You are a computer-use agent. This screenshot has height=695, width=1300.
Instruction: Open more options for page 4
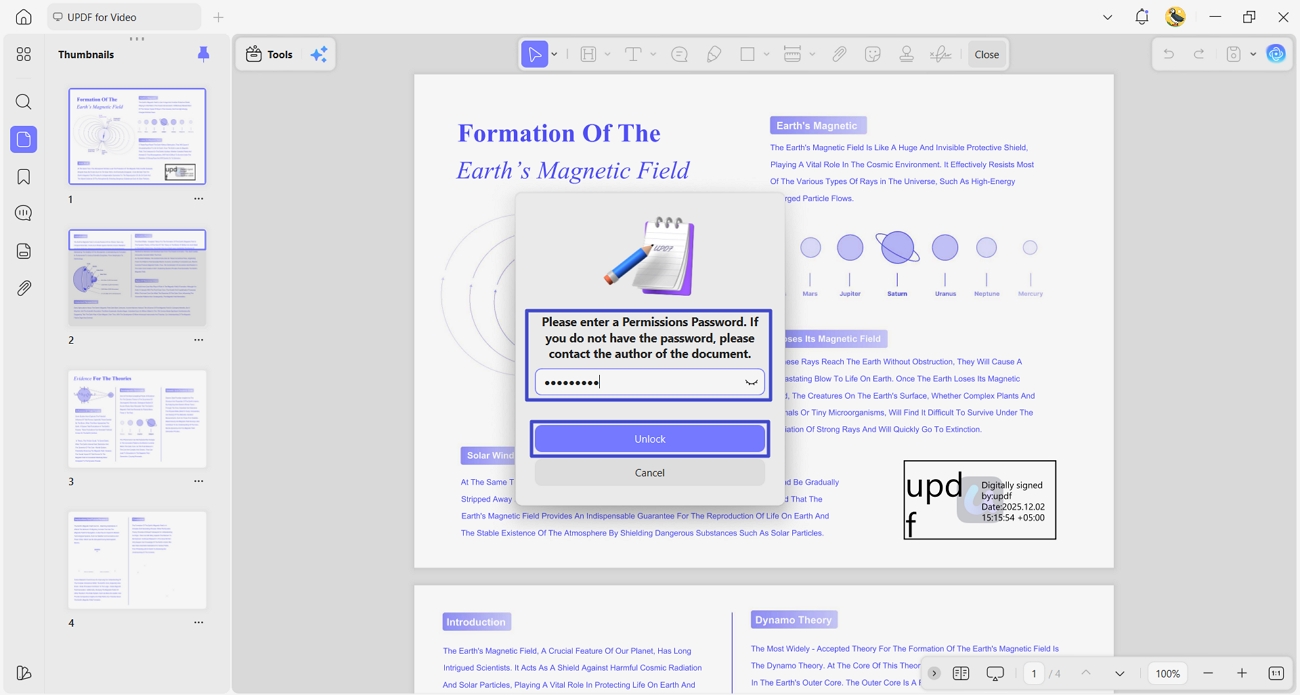[x=198, y=622]
